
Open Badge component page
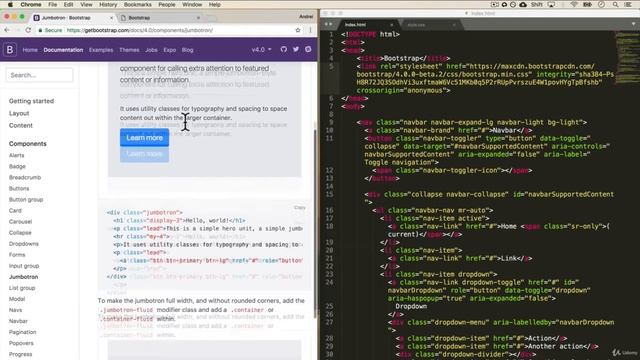pyautogui.click(x=17, y=167)
